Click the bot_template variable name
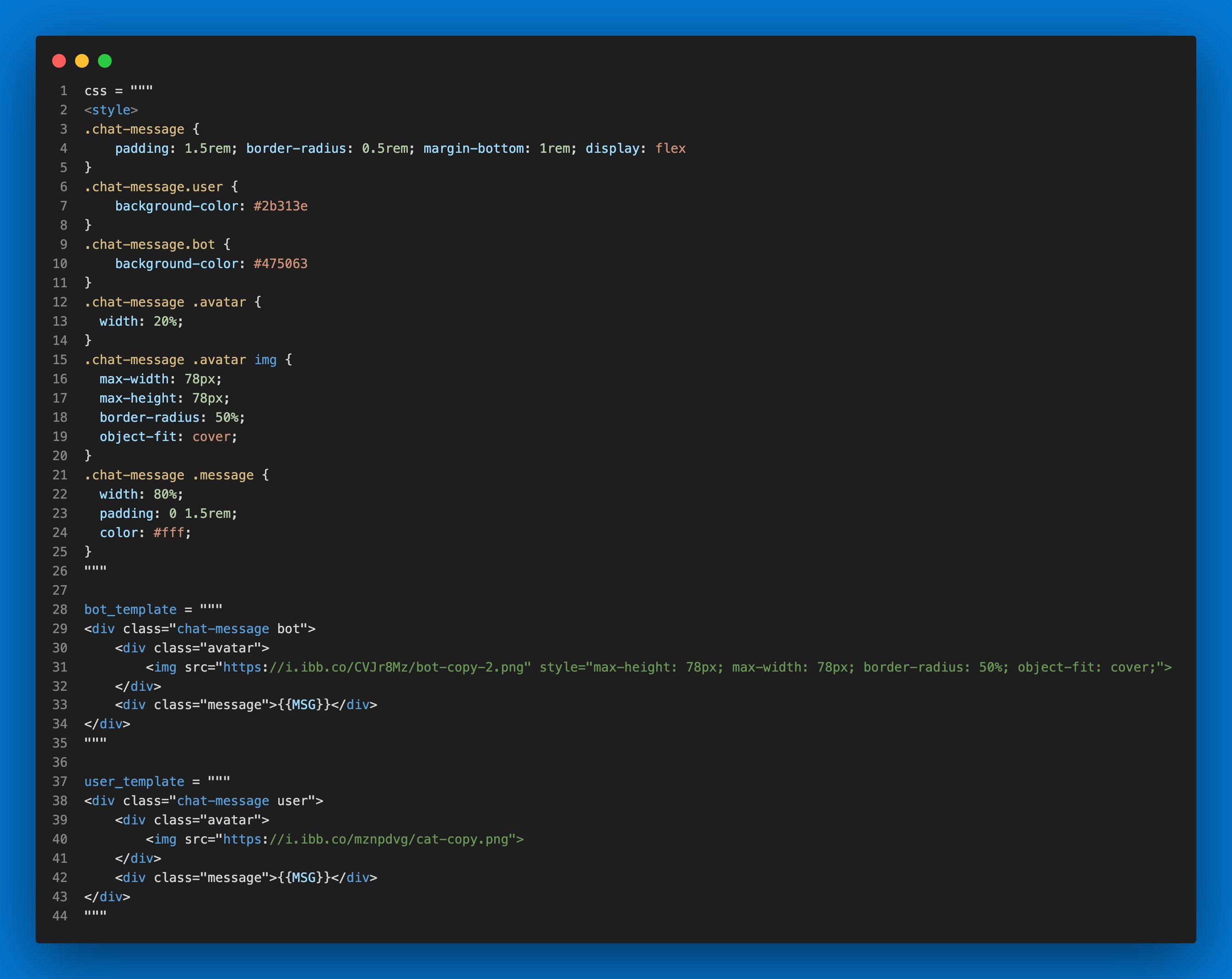 pyautogui.click(x=130, y=609)
